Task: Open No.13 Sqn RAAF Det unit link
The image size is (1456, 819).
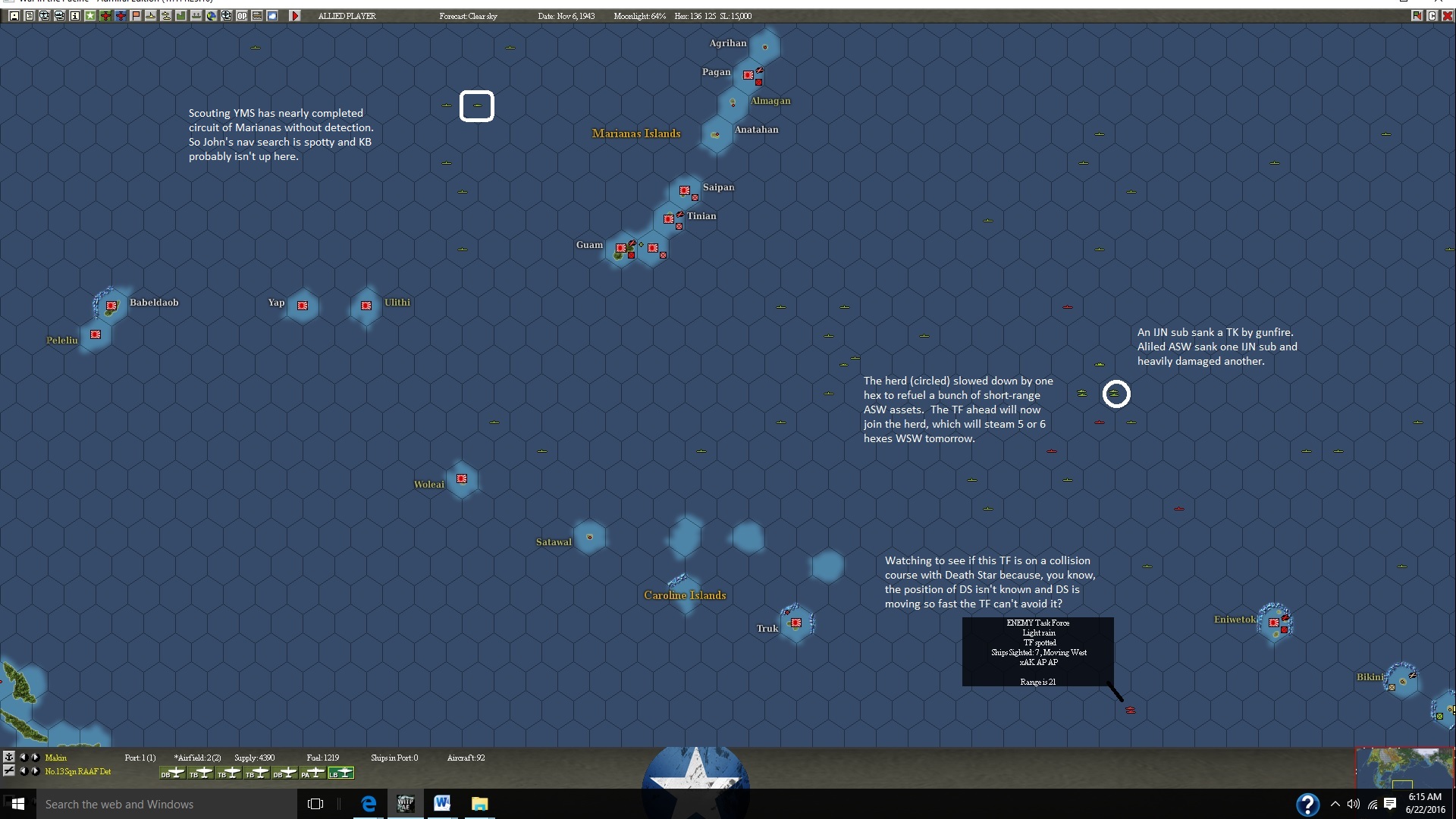Action: pyautogui.click(x=77, y=771)
